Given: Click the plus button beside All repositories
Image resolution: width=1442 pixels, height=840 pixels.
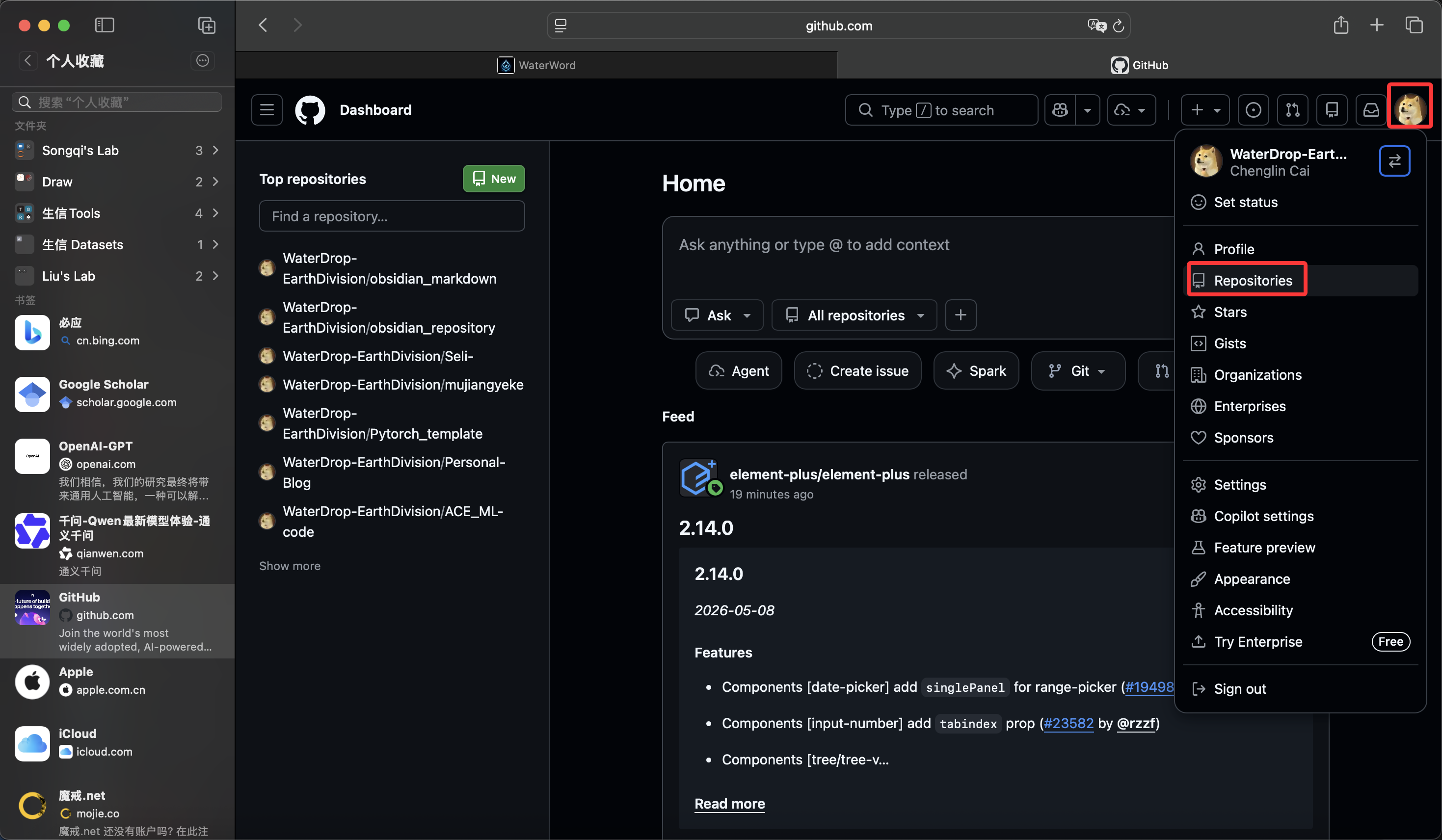Looking at the screenshot, I should tap(961, 315).
